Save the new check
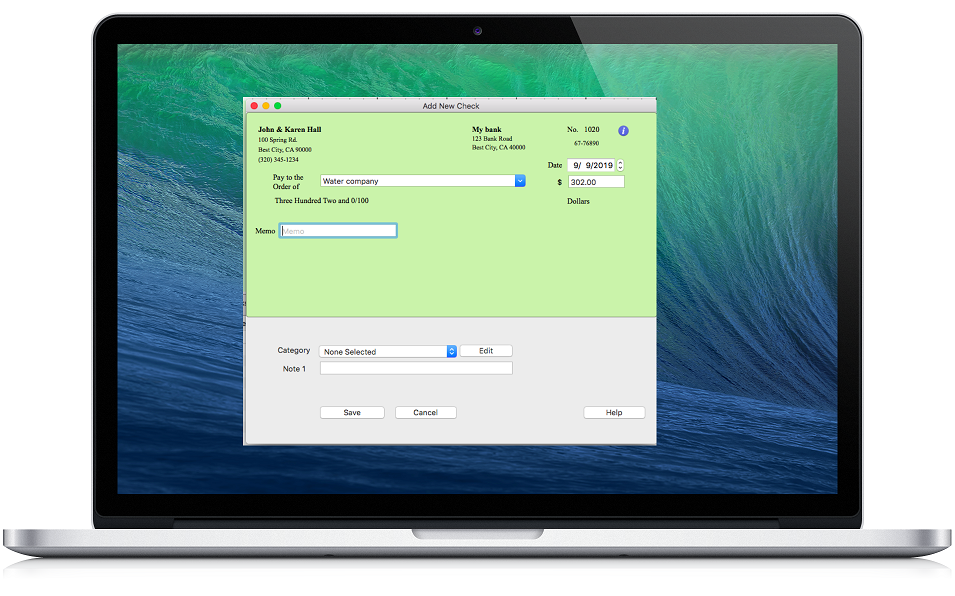 click(x=352, y=413)
